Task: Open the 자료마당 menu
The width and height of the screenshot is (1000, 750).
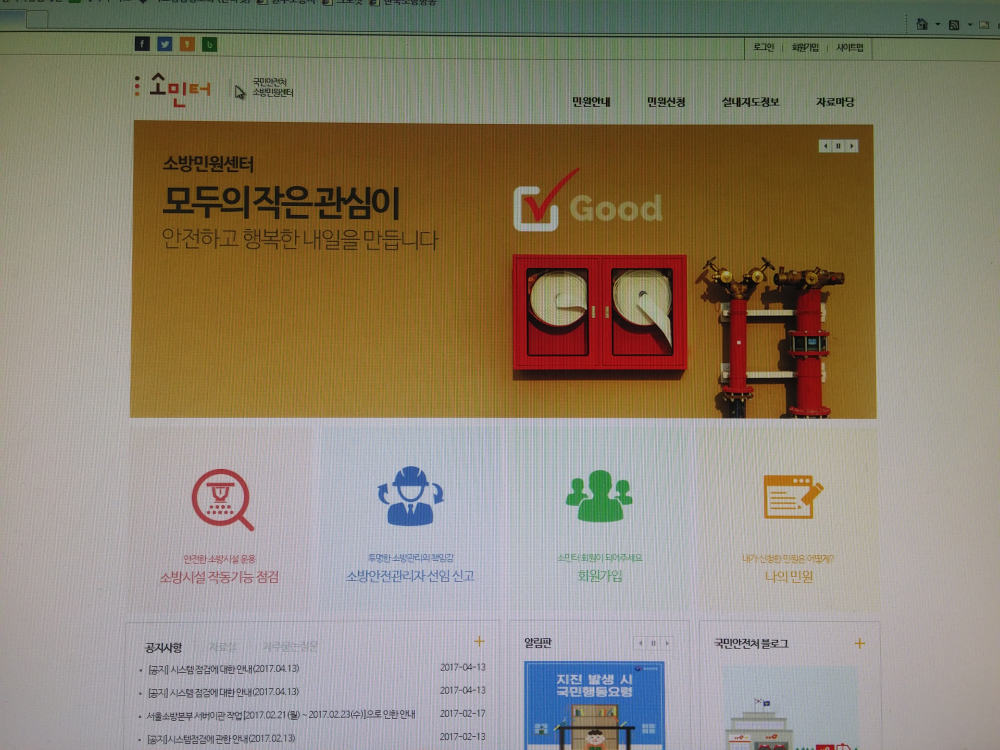Action: point(835,100)
